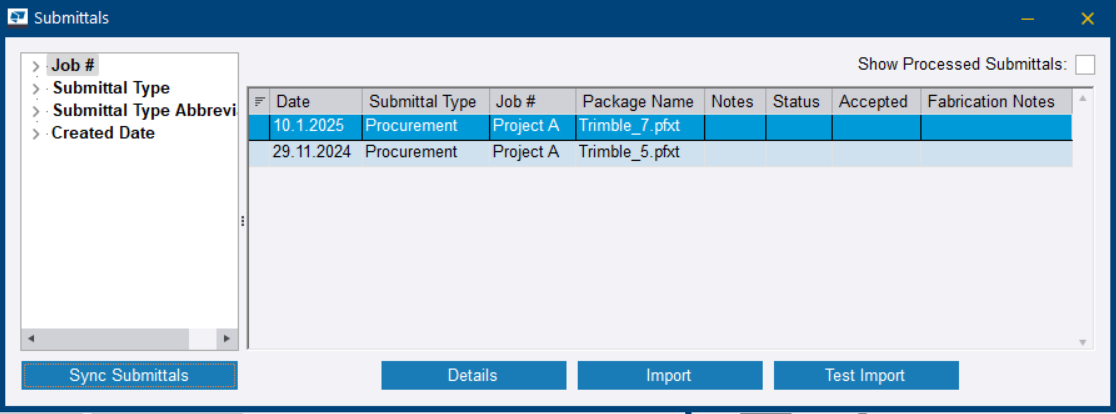Viewport: 1116px width, 414px height.
Task: Select the Trimble_7.pfxt package row
Action: click(629, 127)
